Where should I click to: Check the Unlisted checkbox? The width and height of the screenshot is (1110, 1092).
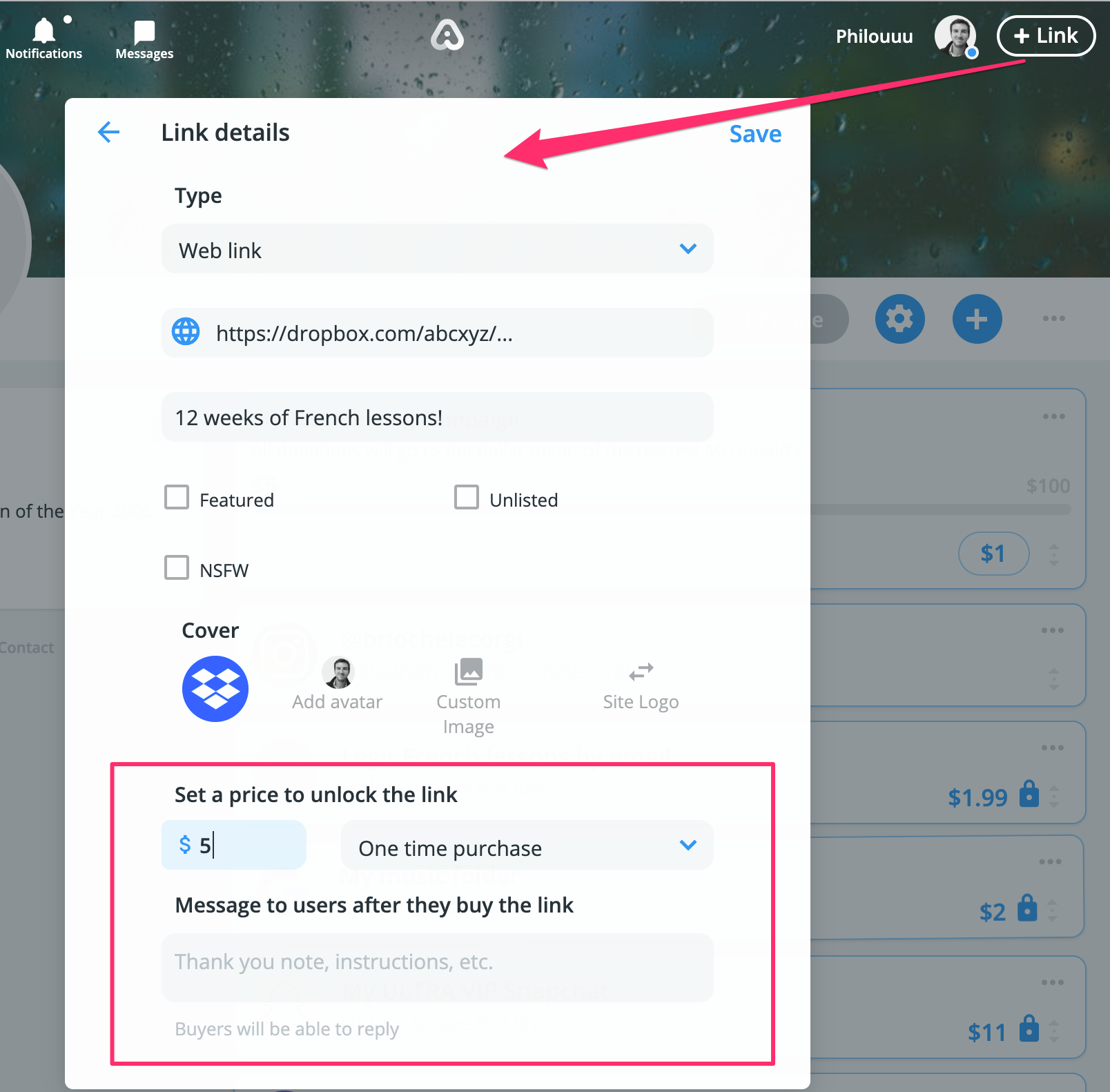[467, 497]
